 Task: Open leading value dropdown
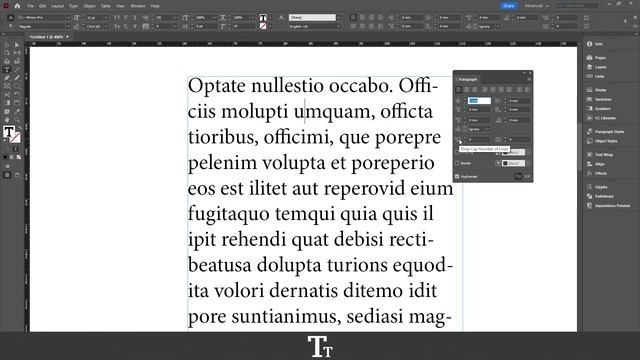coord(106,27)
